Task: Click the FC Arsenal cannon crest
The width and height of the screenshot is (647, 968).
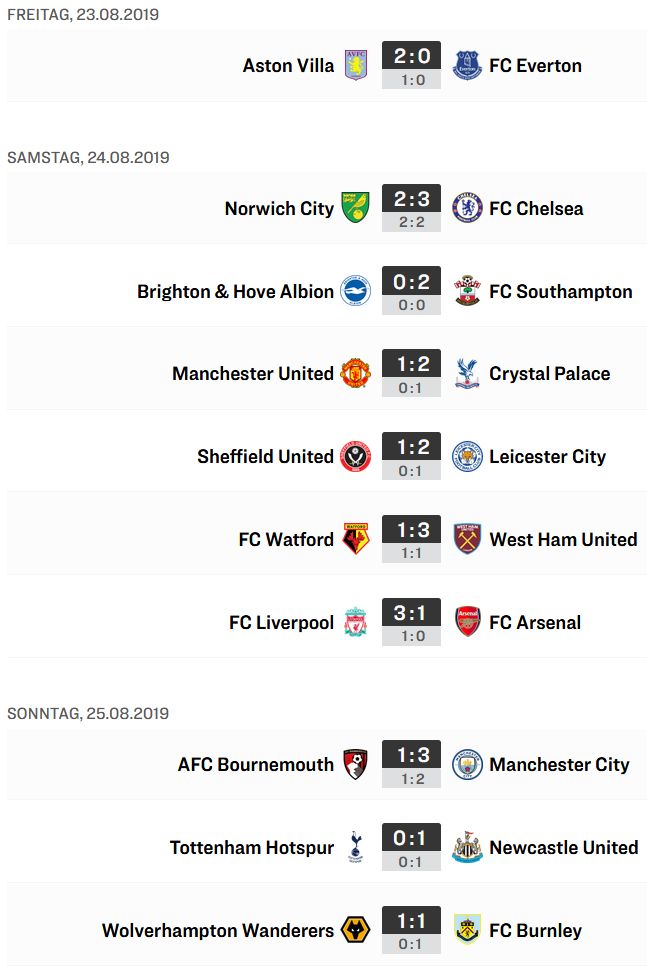Action: coord(467,622)
